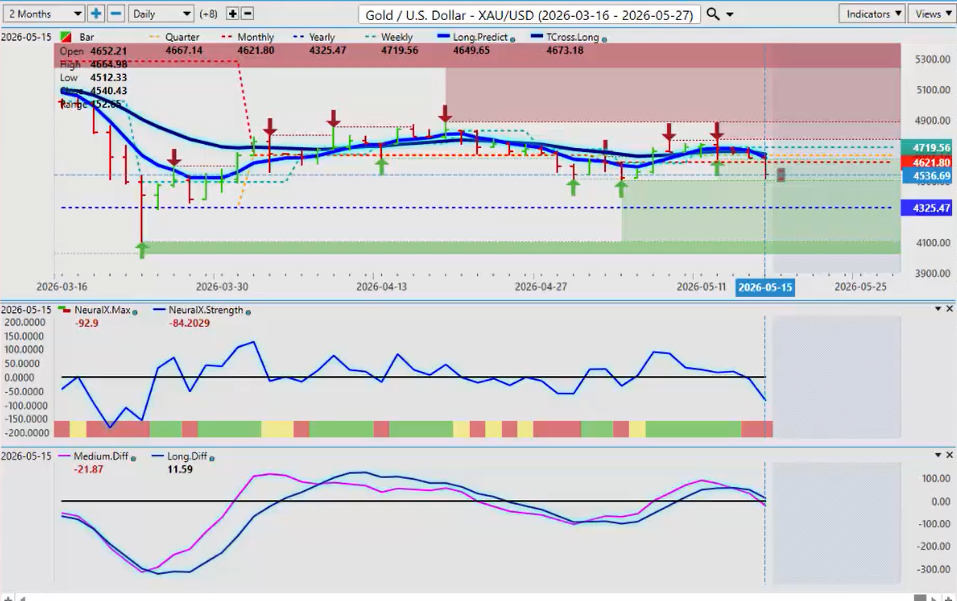Open the NeuralX panel options arrow

pos(938,309)
